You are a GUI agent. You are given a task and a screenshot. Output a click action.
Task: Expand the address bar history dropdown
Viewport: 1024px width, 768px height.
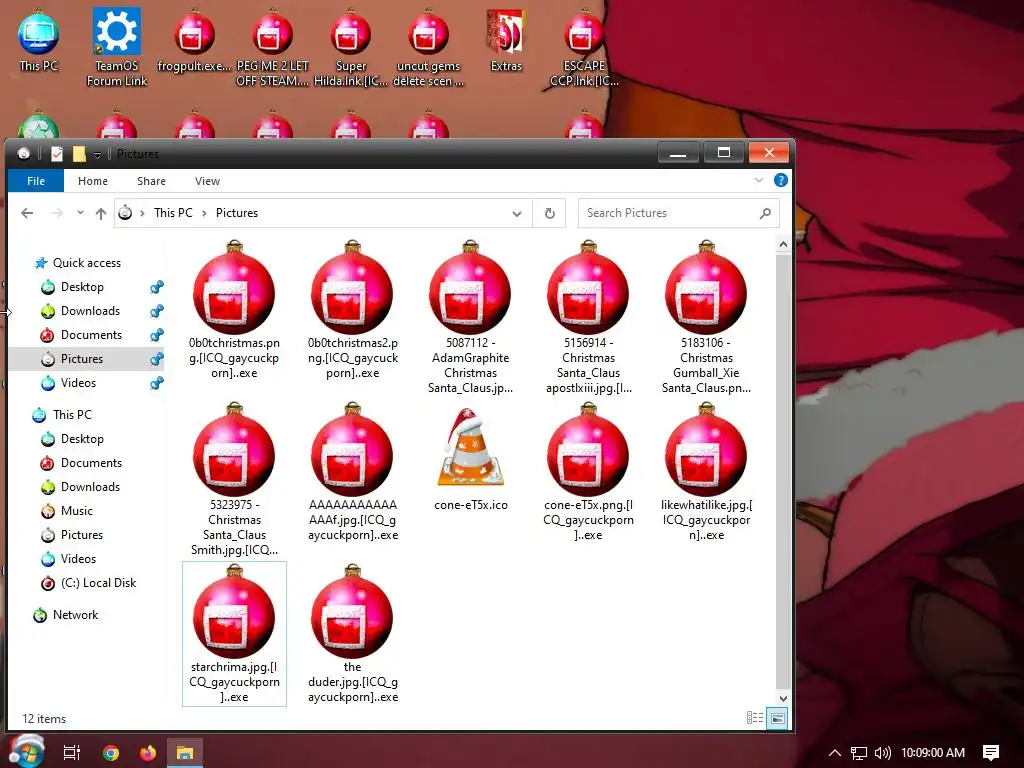(x=517, y=214)
